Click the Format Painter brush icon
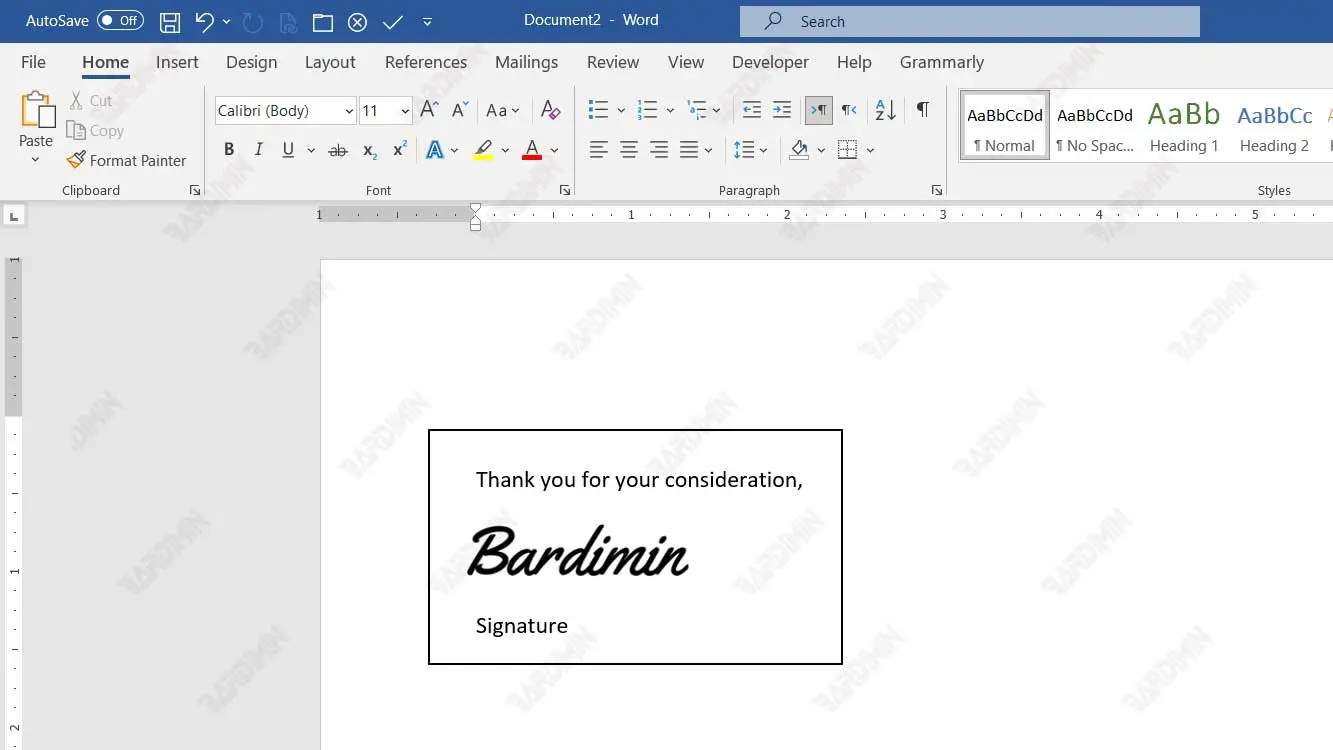Viewport: 1333px width, 750px height. (76, 160)
